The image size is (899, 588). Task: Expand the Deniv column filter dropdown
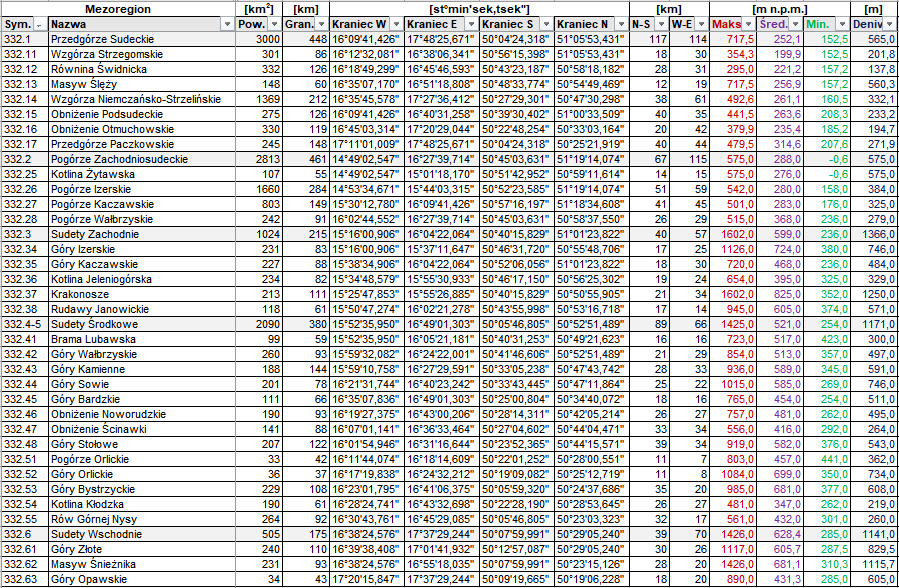(890, 24)
